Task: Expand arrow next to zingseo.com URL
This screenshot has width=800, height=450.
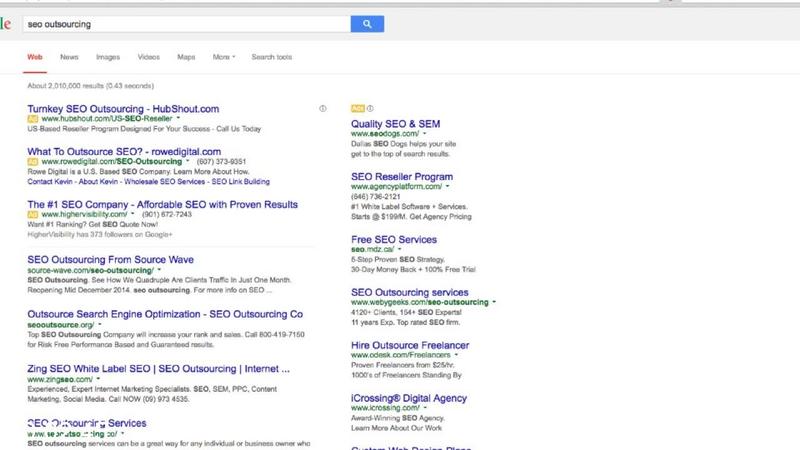Action: (98, 379)
